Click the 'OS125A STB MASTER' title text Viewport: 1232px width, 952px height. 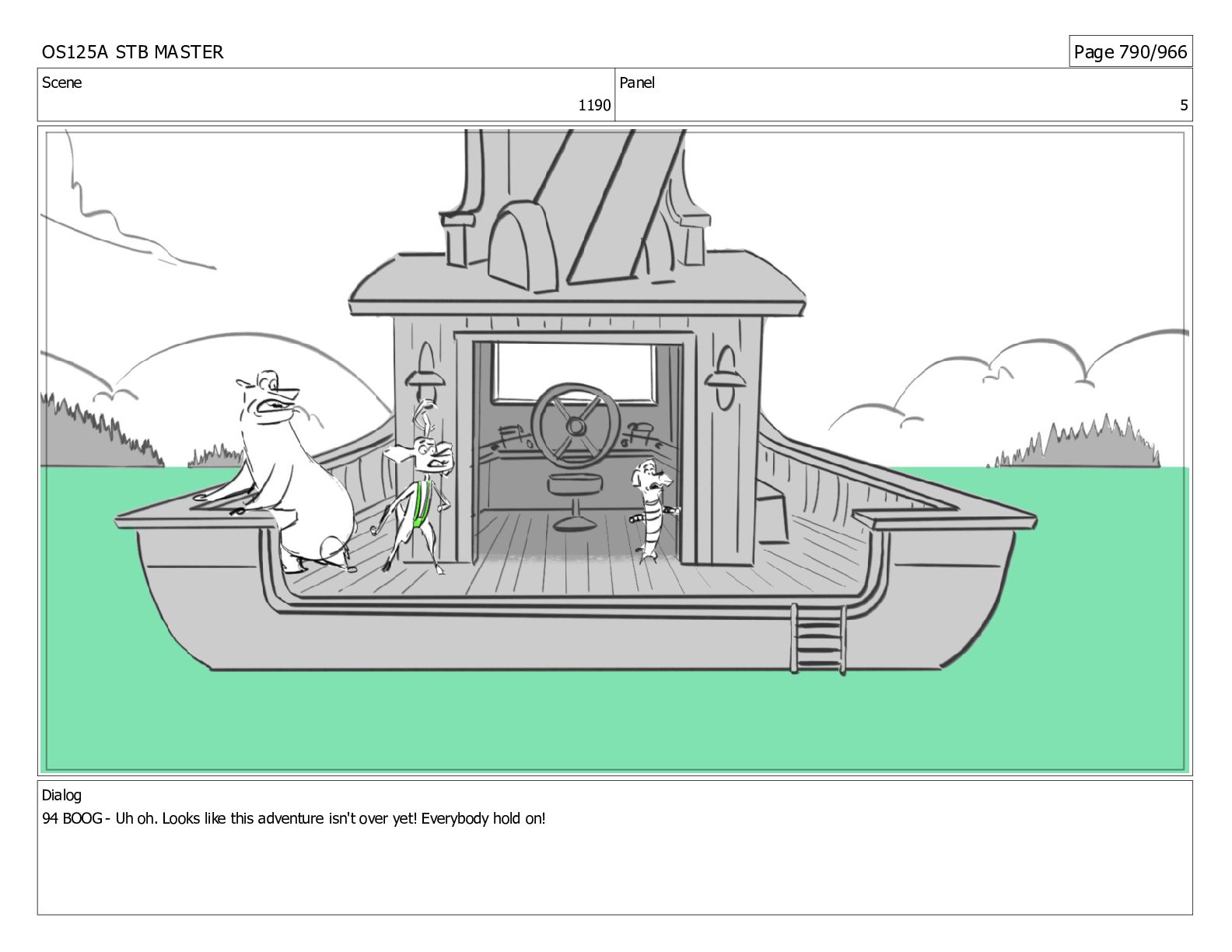pyautogui.click(x=132, y=52)
